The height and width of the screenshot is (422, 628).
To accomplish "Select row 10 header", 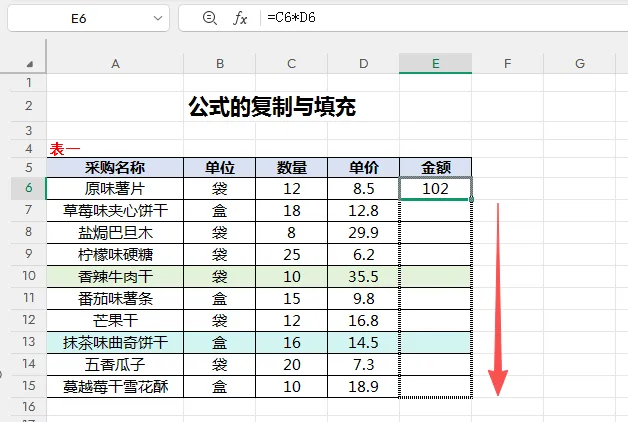I will [29, 276].
